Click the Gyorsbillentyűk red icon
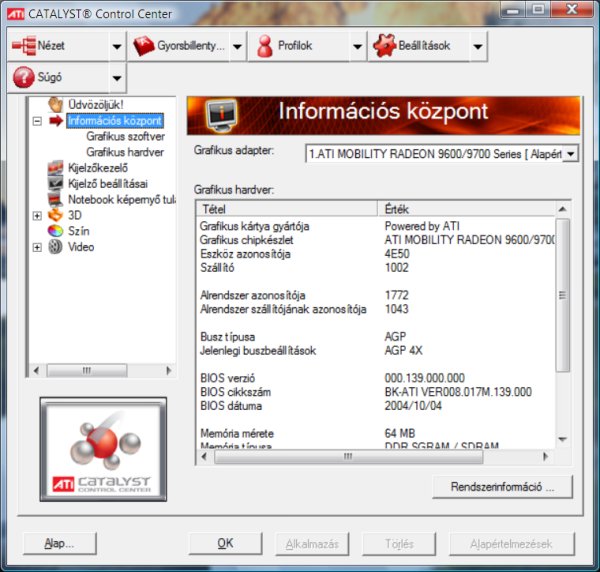Viewport: 600px width, 572px height. [142, 46]
